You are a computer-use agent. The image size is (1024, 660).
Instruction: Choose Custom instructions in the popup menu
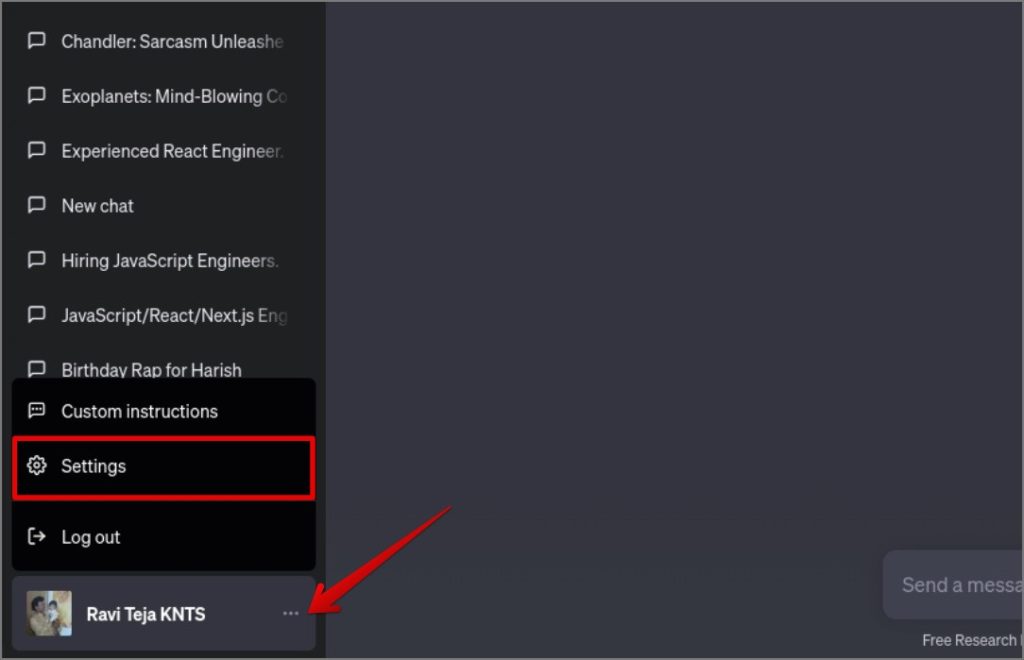coord(163,411)
